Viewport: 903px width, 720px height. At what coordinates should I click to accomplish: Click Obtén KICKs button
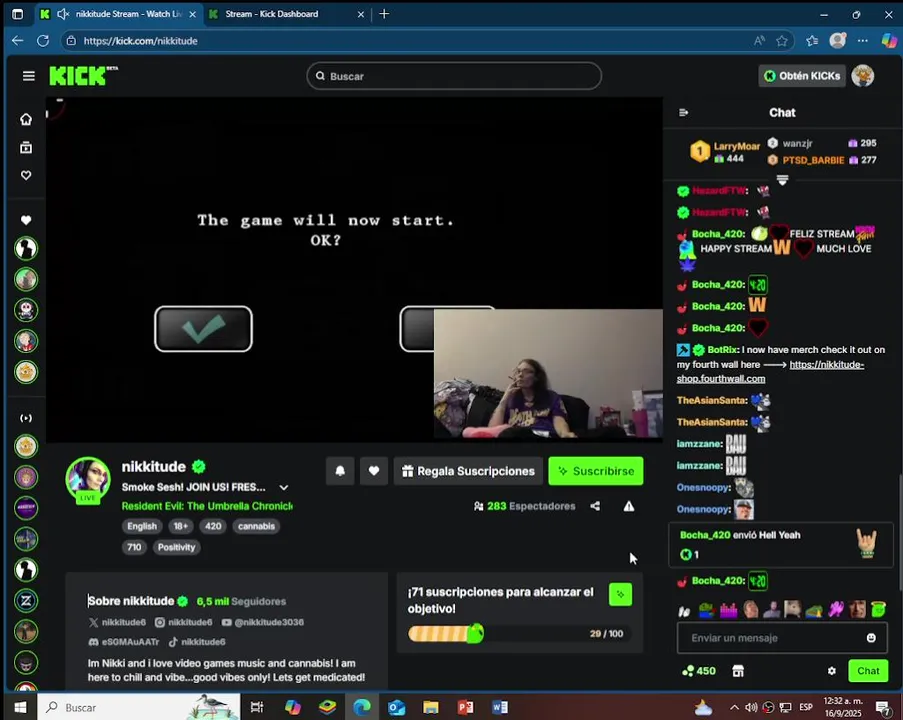802,75
